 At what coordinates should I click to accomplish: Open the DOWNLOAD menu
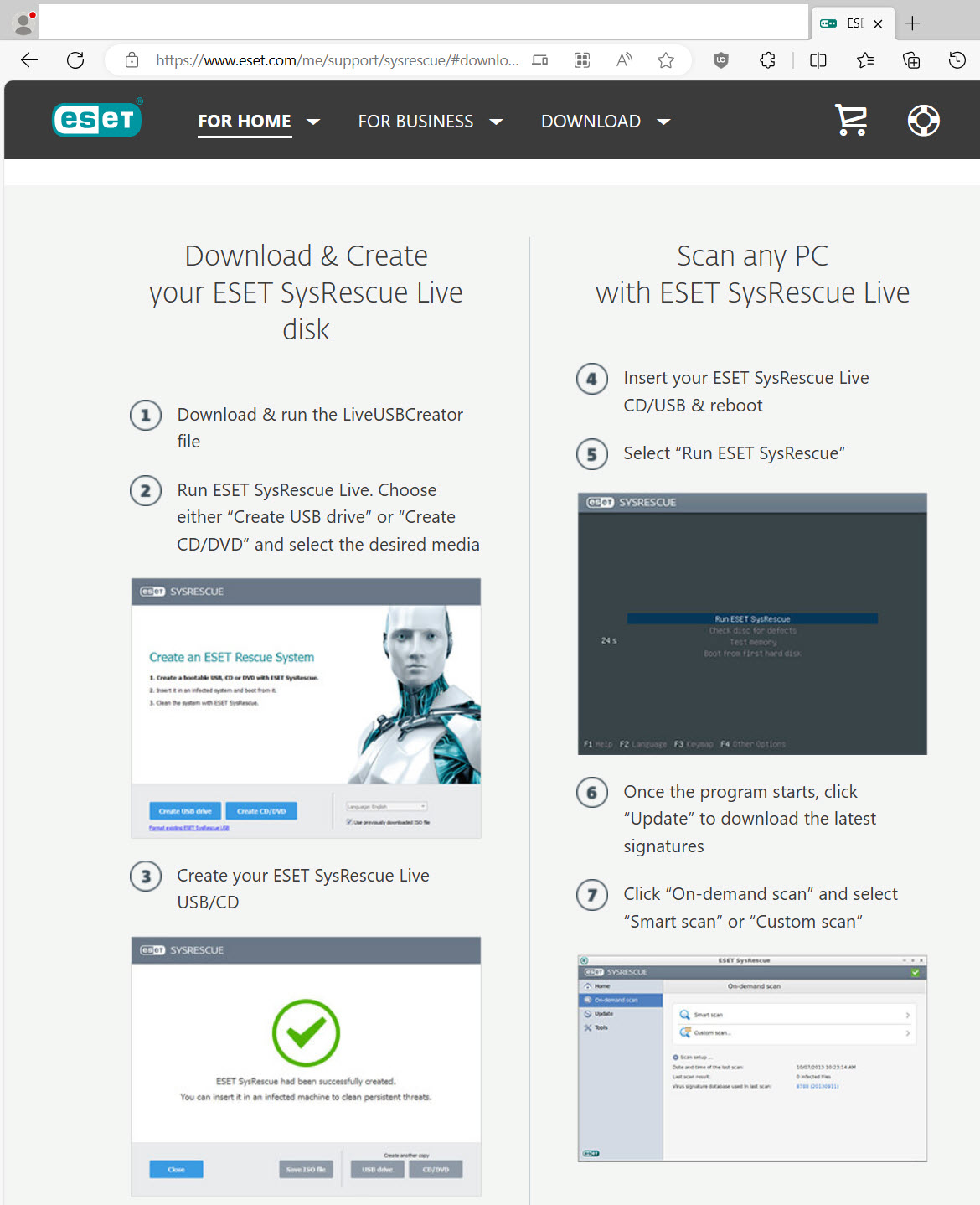[x=591, y=122]
